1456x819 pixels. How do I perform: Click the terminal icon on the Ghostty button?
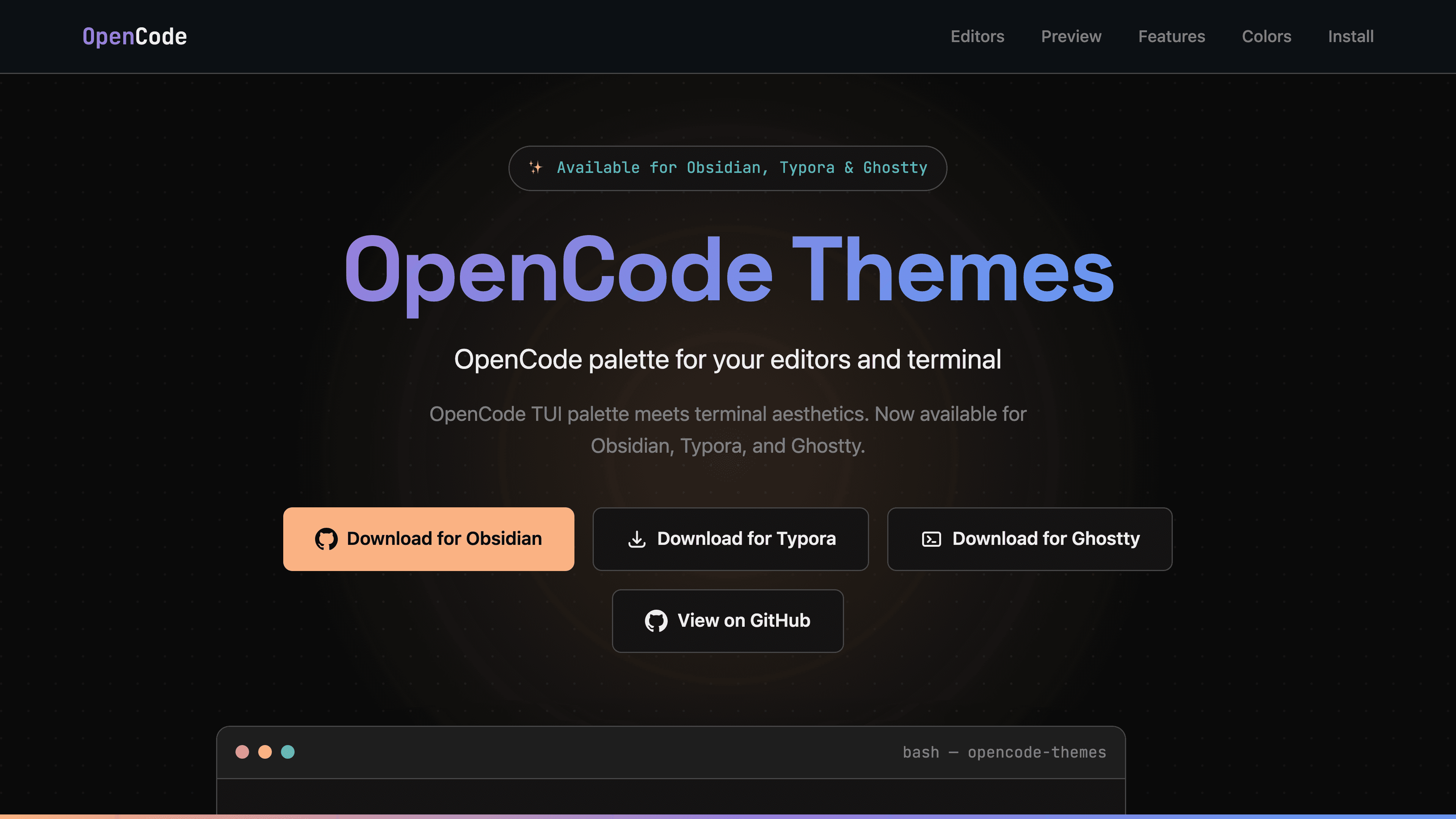[x=932, y=539]
